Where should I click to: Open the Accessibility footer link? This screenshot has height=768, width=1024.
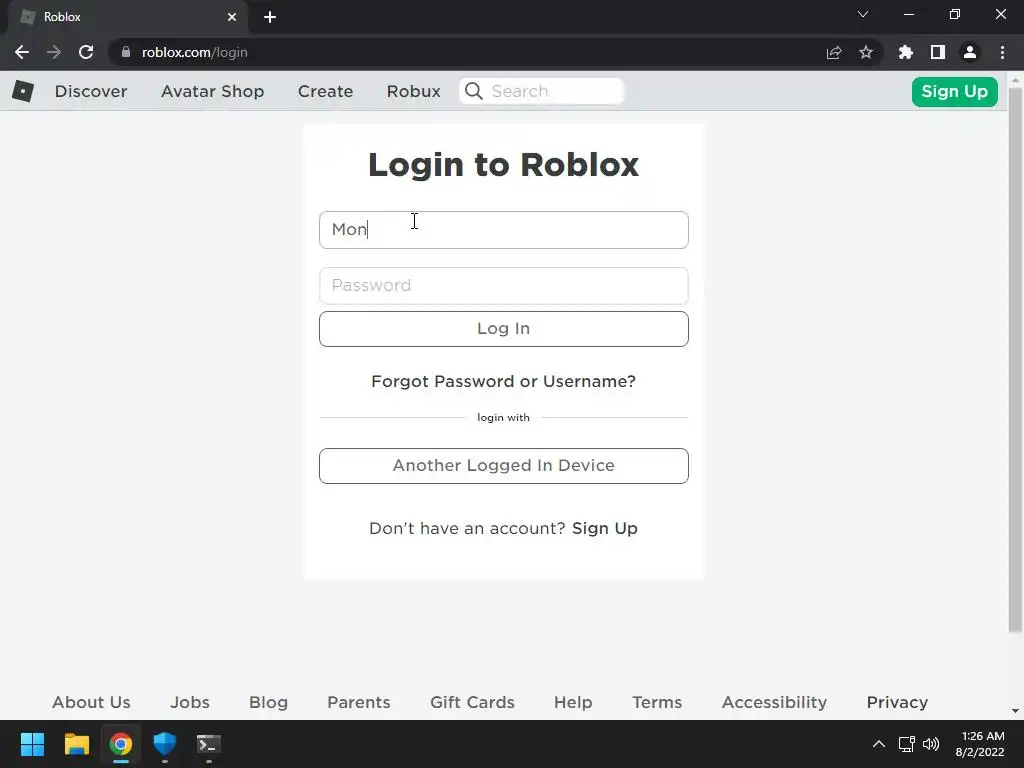(775, 702)
